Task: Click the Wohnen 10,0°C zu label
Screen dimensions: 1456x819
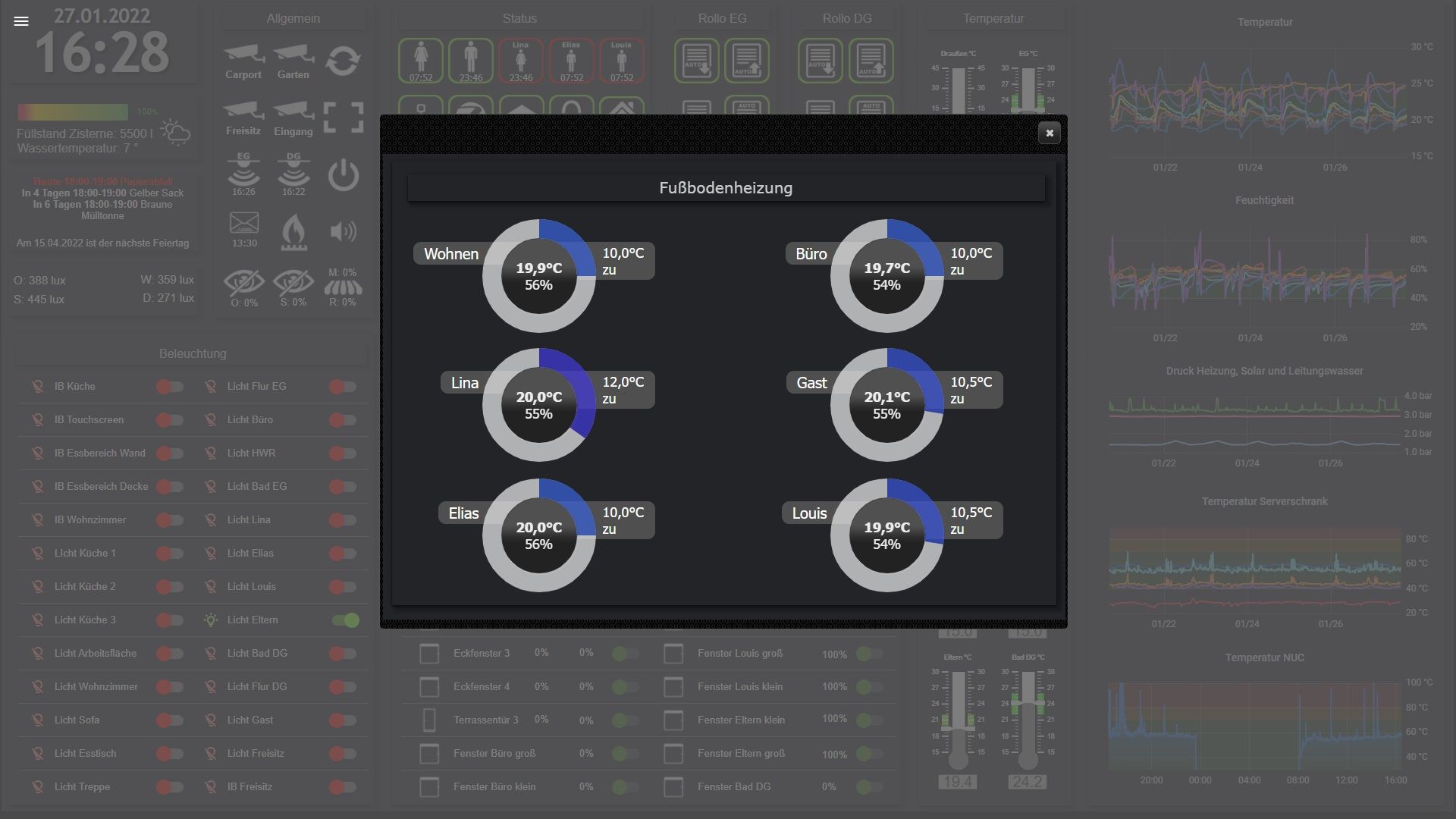Action: (x=625, y=261)
